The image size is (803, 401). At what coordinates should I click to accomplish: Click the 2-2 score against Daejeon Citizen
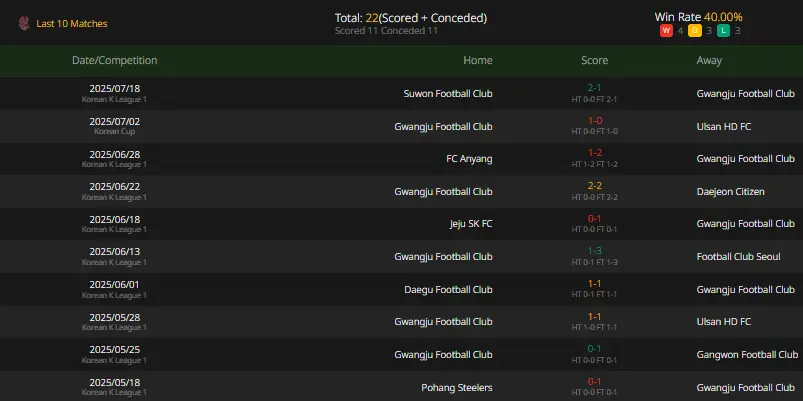595,186
